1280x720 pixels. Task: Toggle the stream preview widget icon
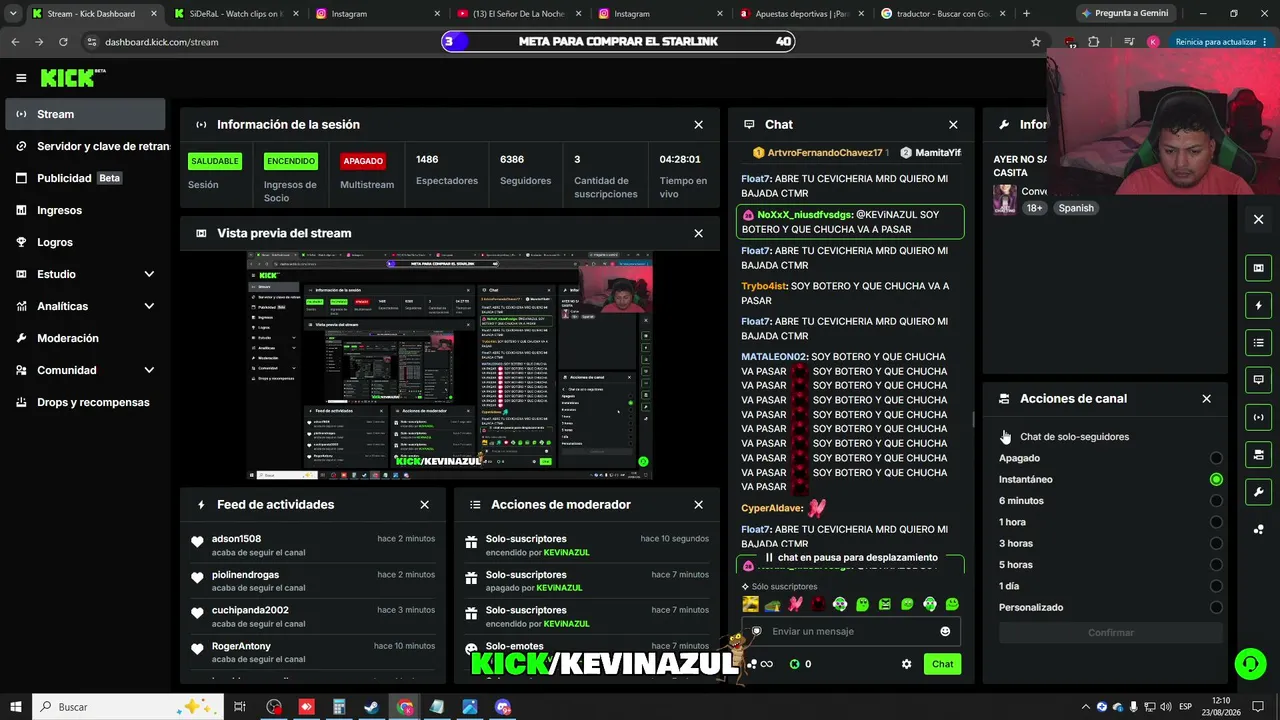pos(1258,268)
